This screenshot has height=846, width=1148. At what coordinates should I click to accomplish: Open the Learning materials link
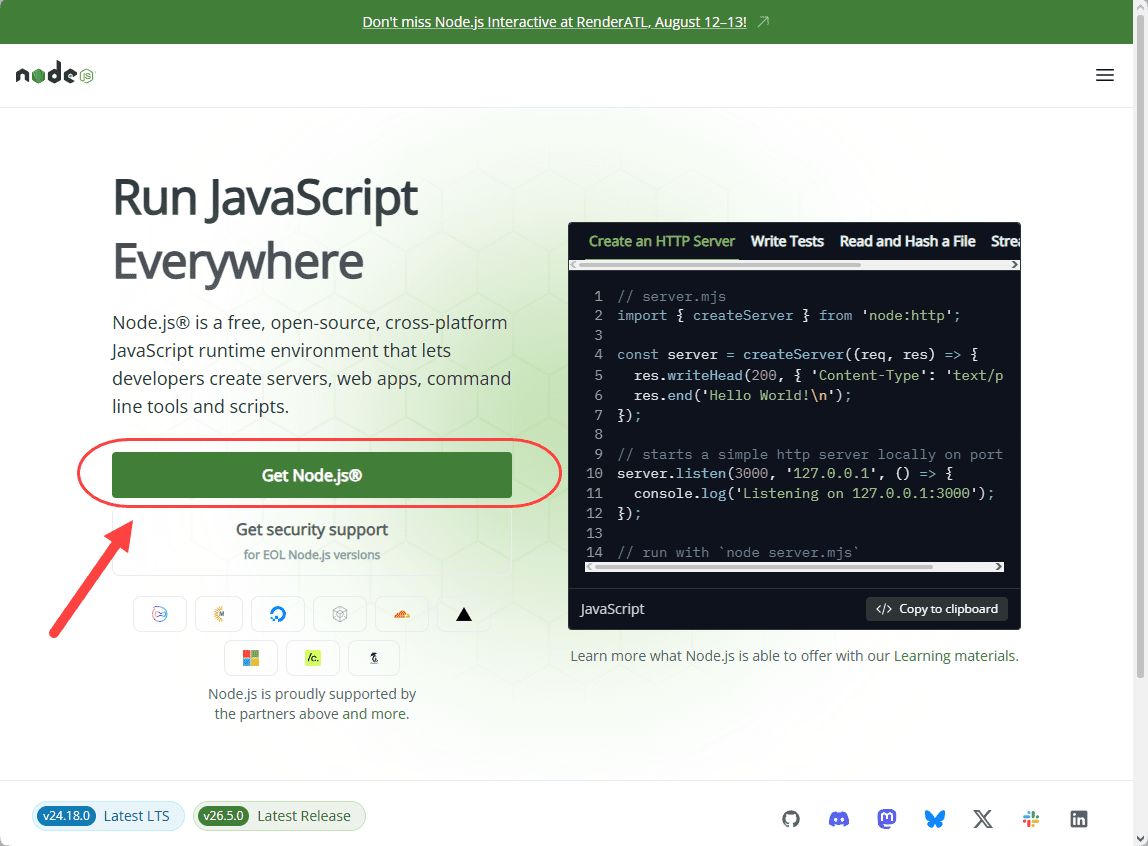(x=955, y=656)
